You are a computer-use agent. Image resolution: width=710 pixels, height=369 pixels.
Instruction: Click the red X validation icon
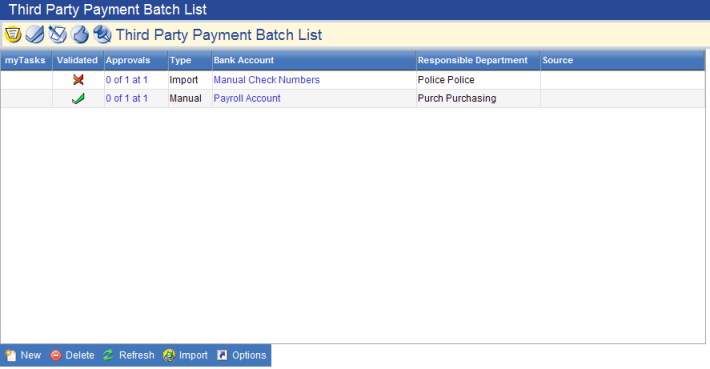[x=78, y=80]
